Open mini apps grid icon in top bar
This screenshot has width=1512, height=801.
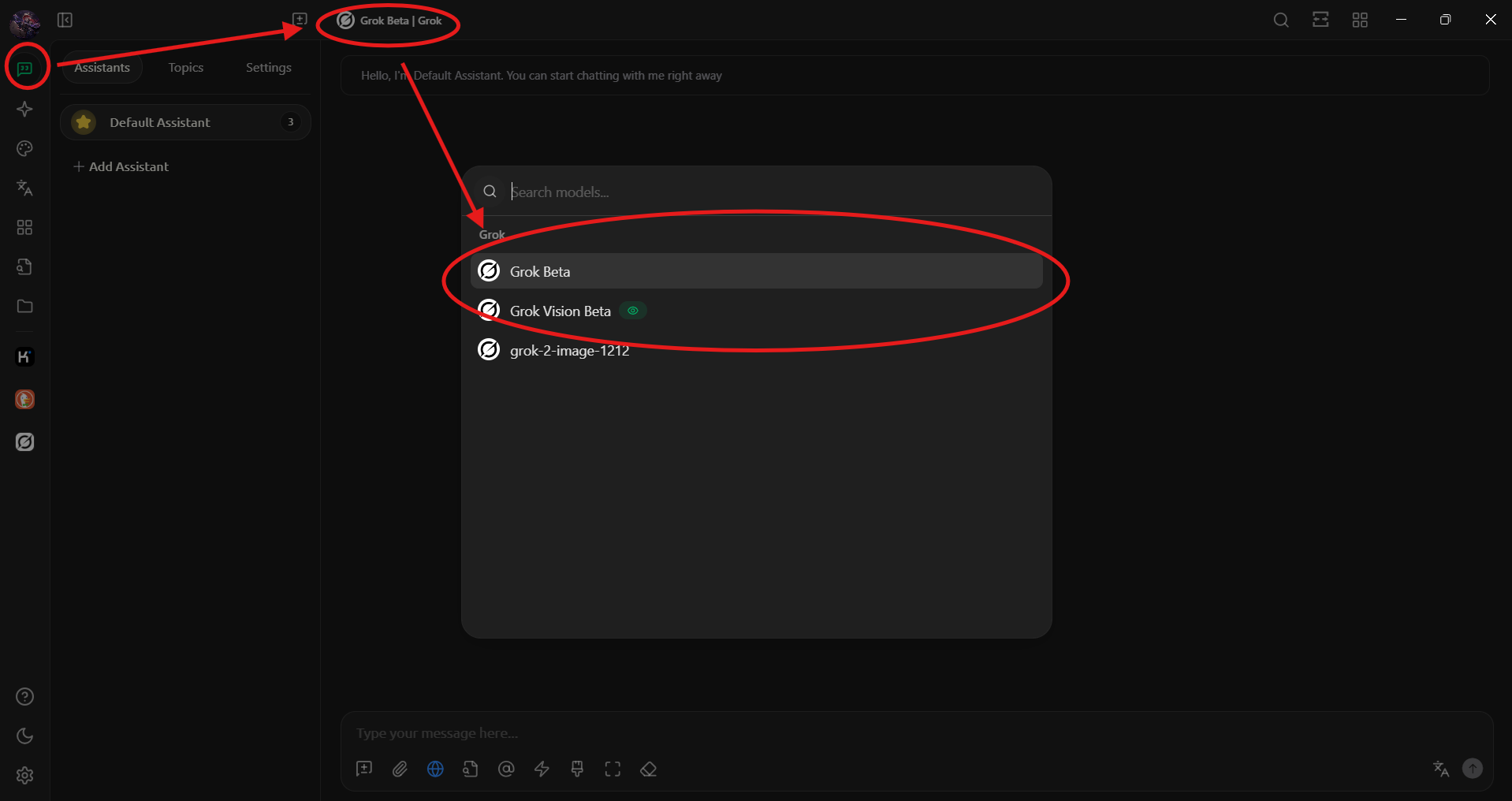click(x=1360, y=20)
